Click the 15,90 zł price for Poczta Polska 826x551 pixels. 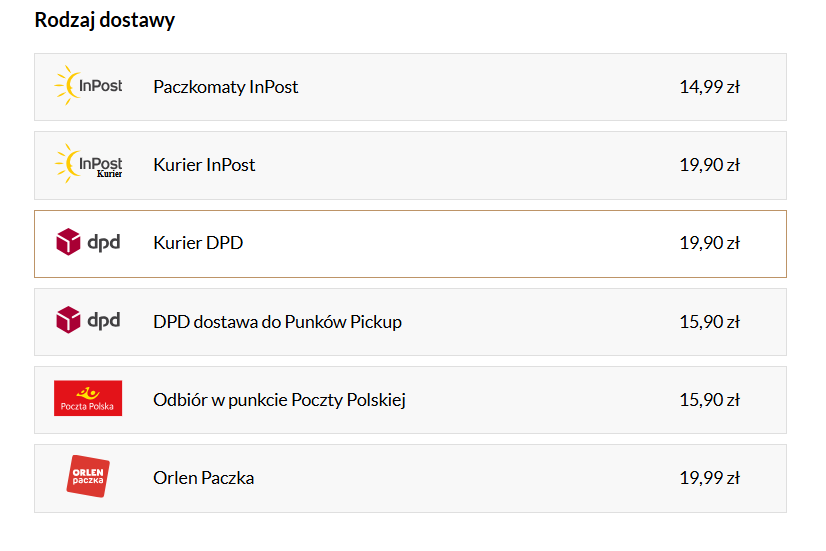point(710,400)
